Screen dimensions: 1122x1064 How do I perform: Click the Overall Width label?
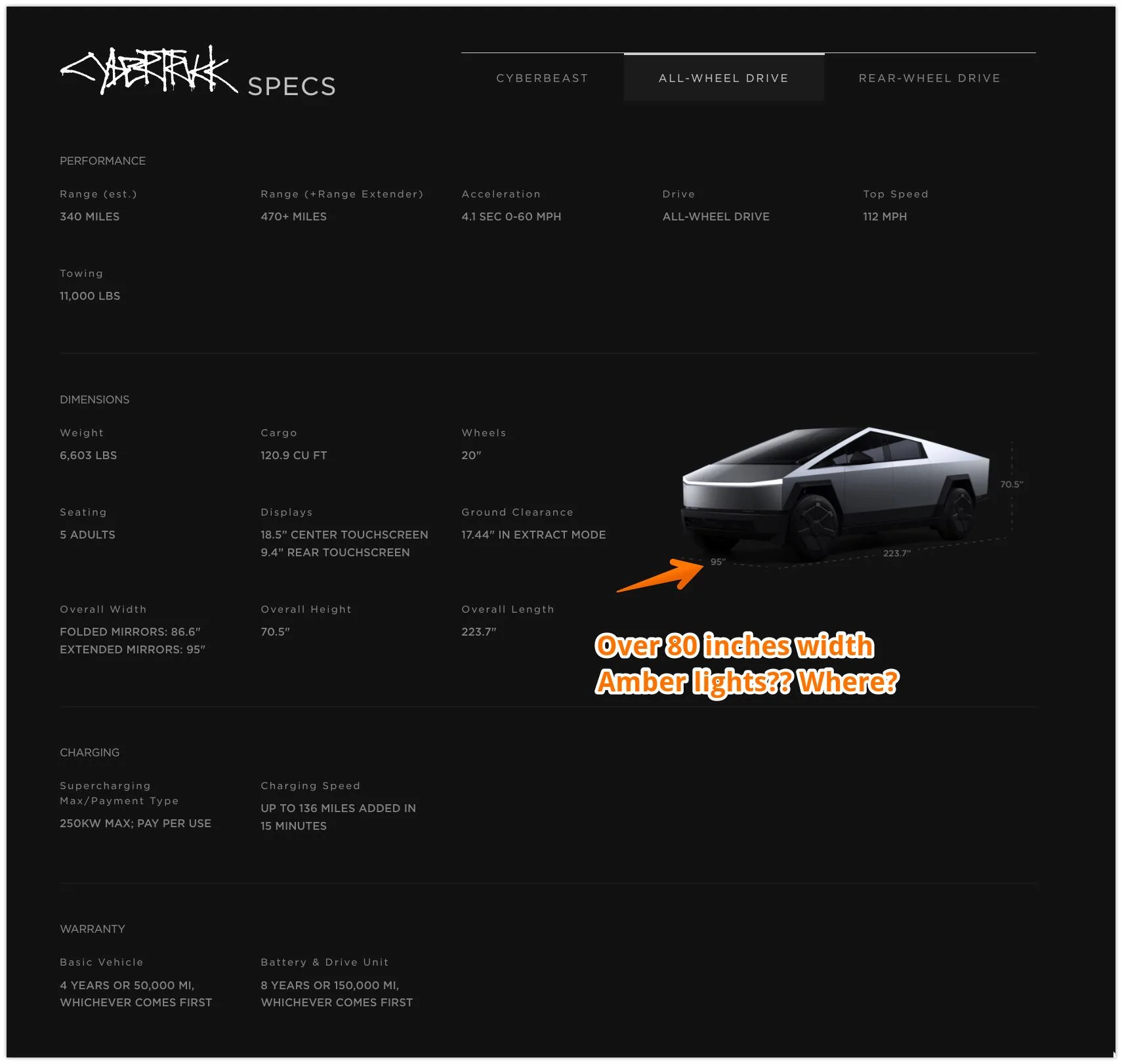coord(103,609)
